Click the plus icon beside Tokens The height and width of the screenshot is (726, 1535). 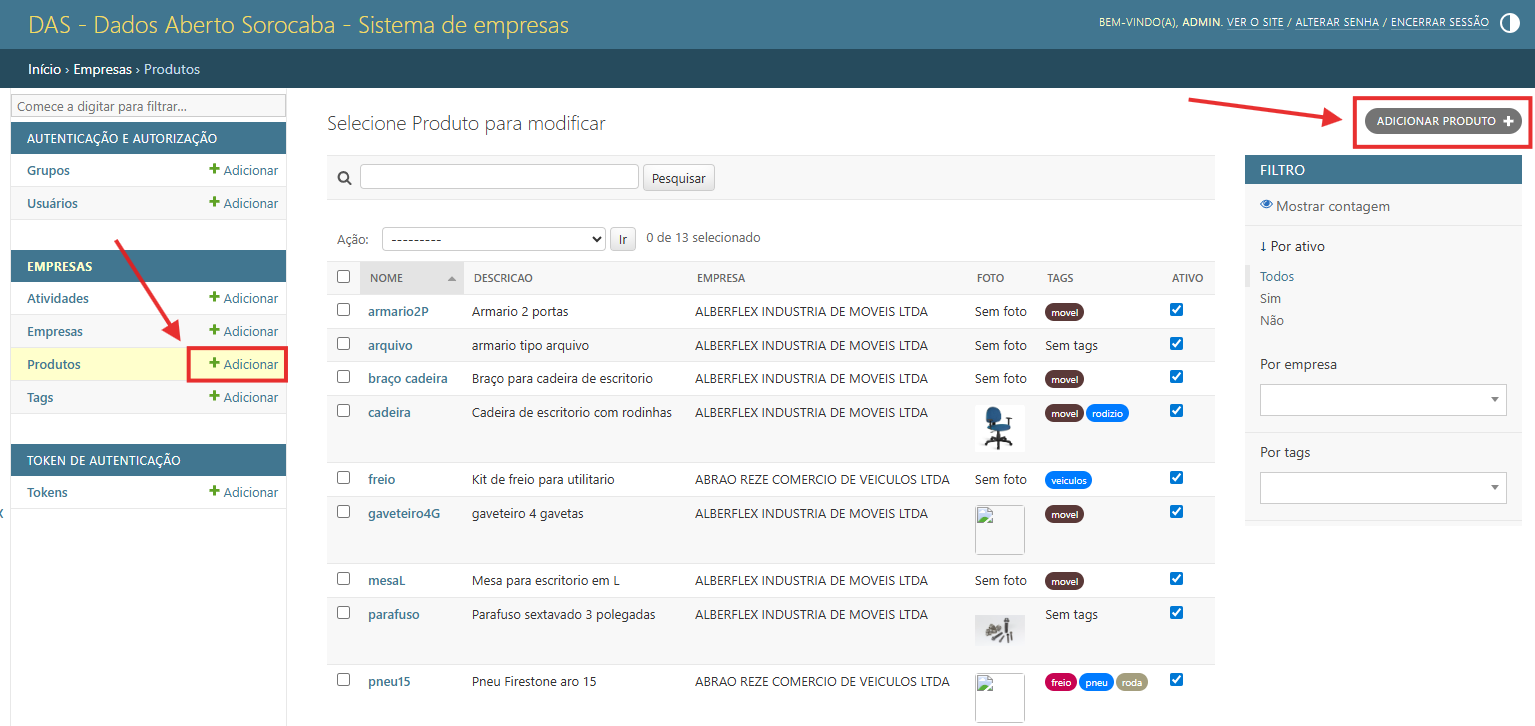click(214, 492)
